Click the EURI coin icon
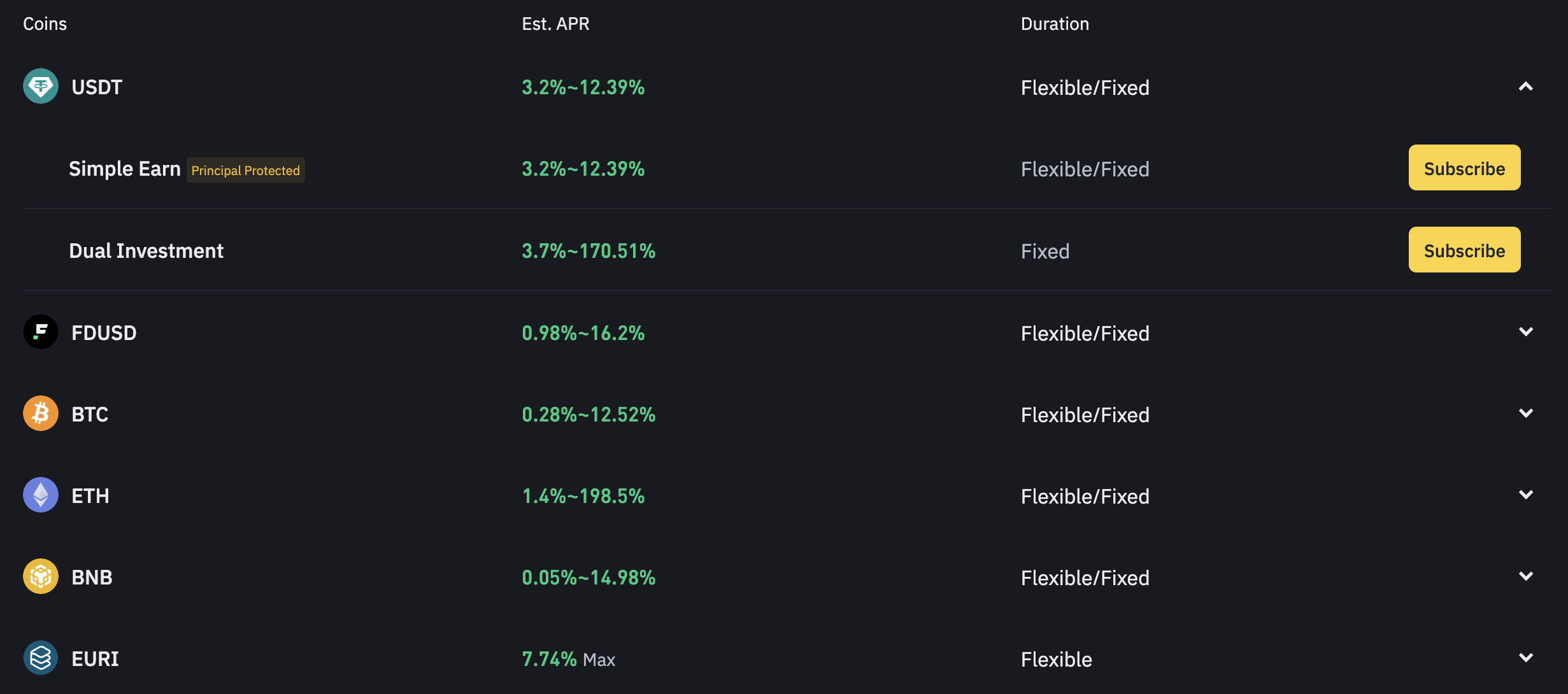The width and height of the screenshot is (1568, 694). (41, 658)
